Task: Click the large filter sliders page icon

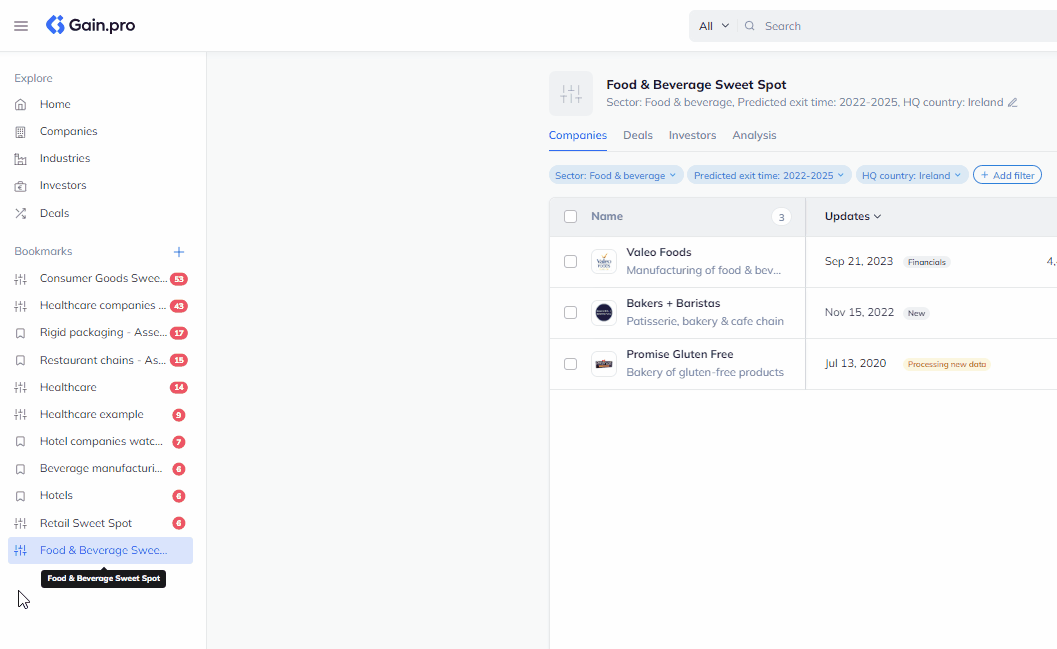Action: click(x=571, y=94)
